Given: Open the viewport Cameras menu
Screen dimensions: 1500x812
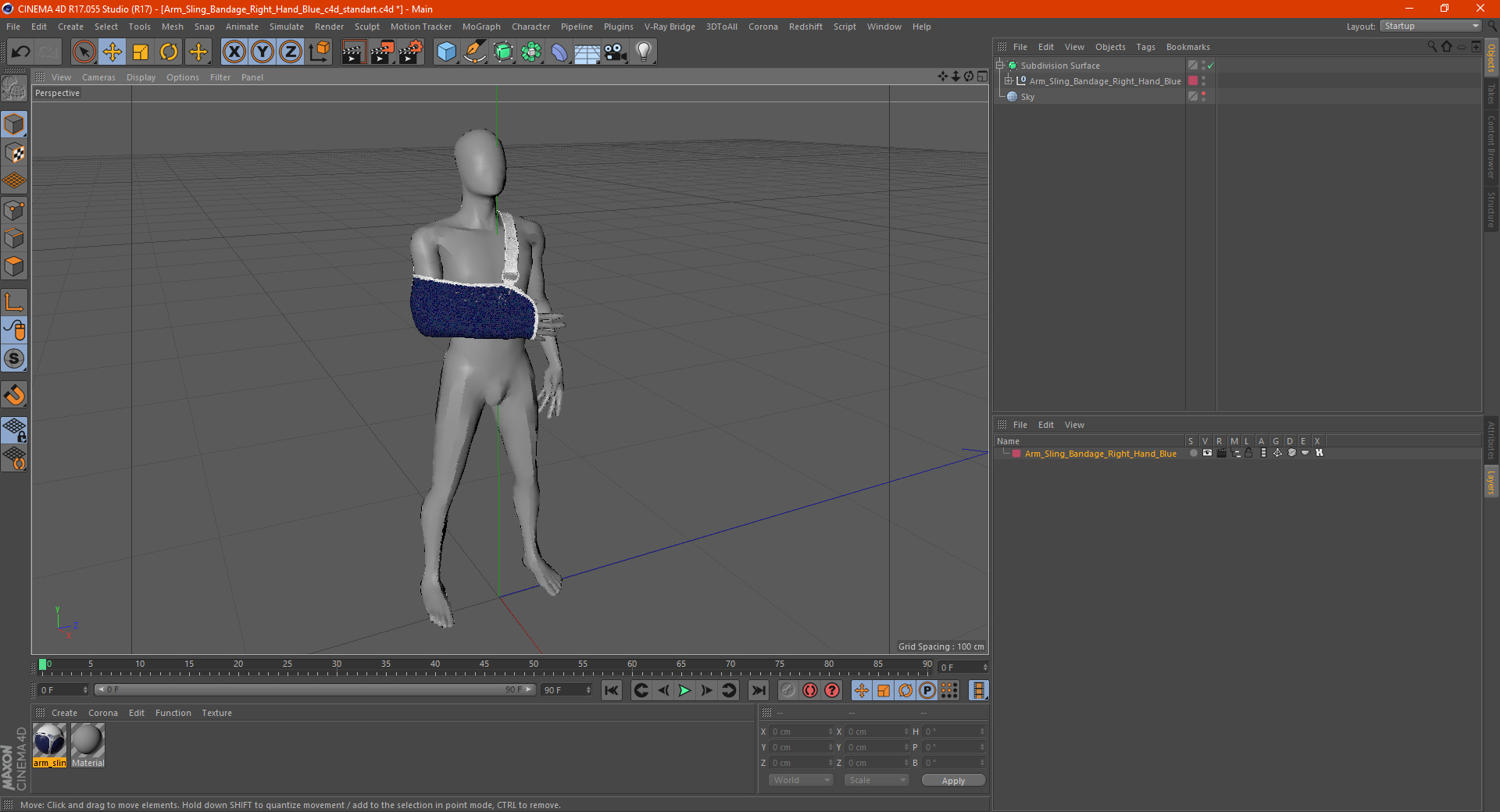Looking at the screenshot, I should coord(98,77).
